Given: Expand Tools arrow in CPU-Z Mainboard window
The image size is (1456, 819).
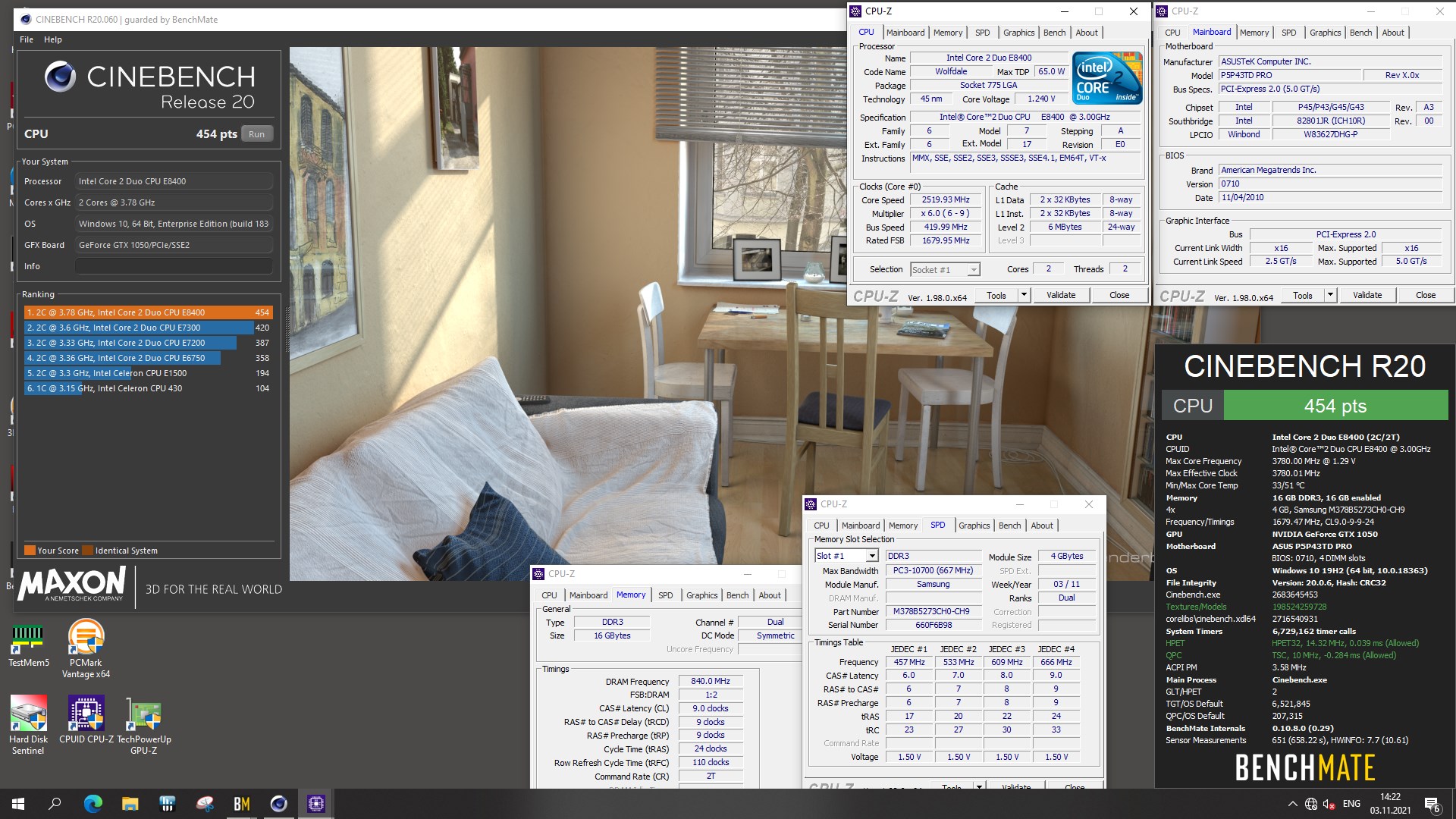Looking at the screenshot, I should tap(1330, 295).
